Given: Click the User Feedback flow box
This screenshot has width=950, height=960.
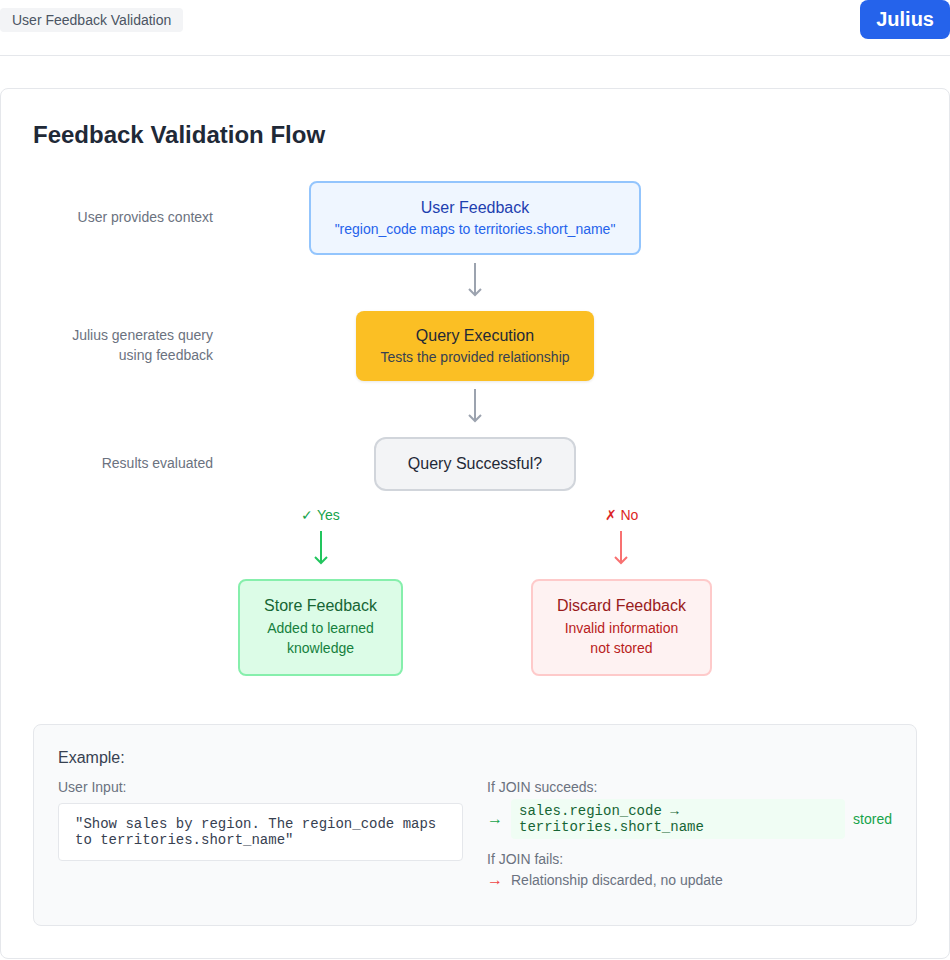Looking at the screenshot, I should point(475,218).
